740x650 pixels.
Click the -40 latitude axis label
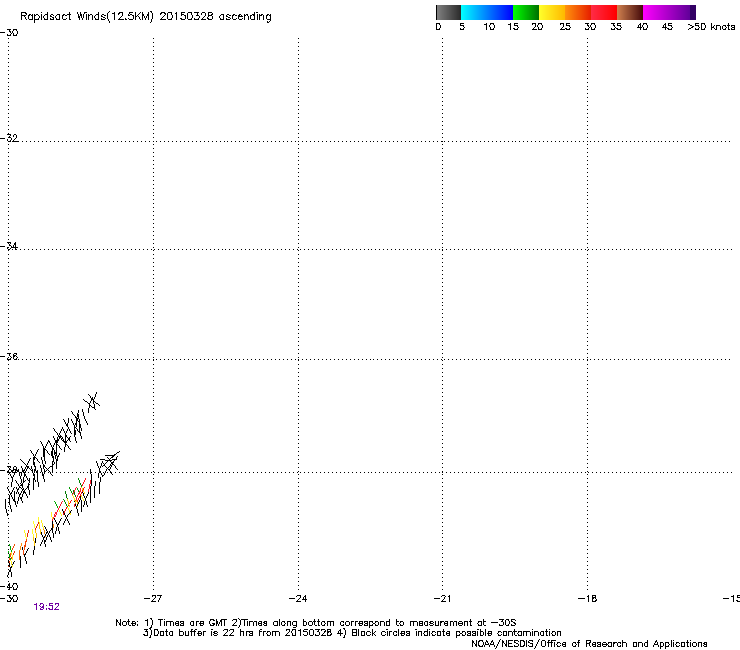9,586
